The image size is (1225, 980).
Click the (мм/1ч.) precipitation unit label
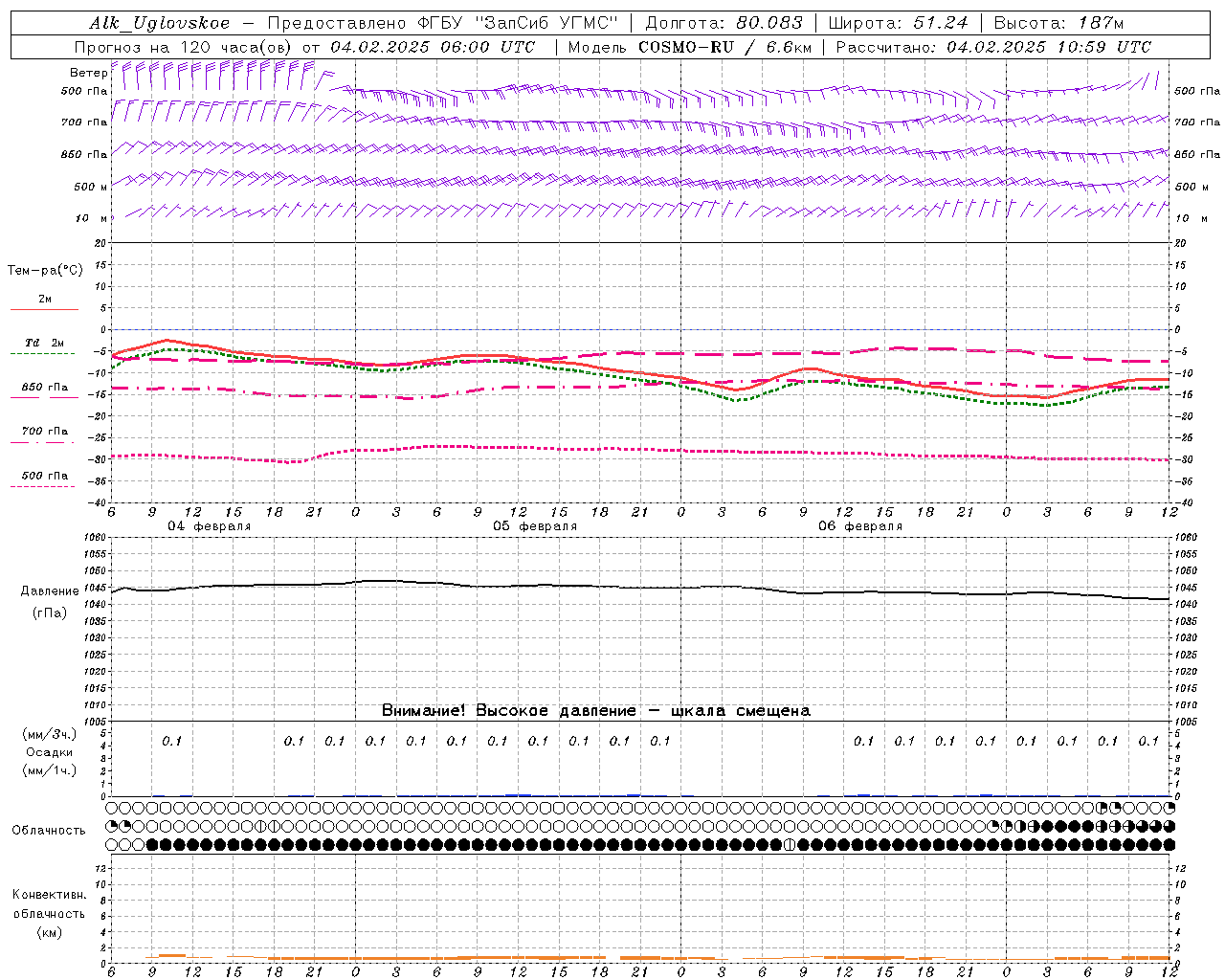point(49,770)
